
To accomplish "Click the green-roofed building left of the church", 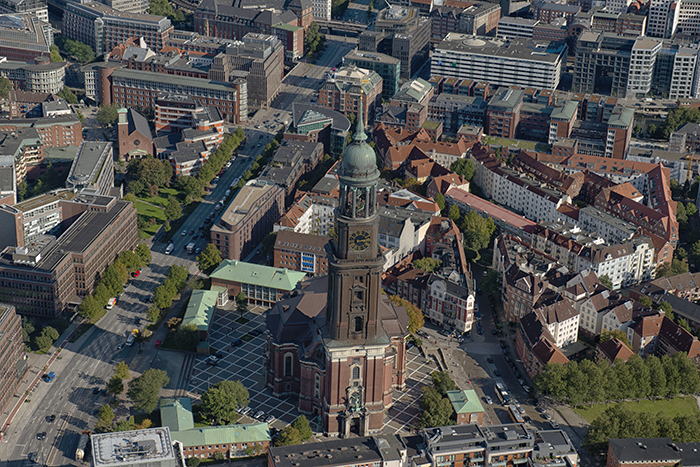I will point(256,277).
